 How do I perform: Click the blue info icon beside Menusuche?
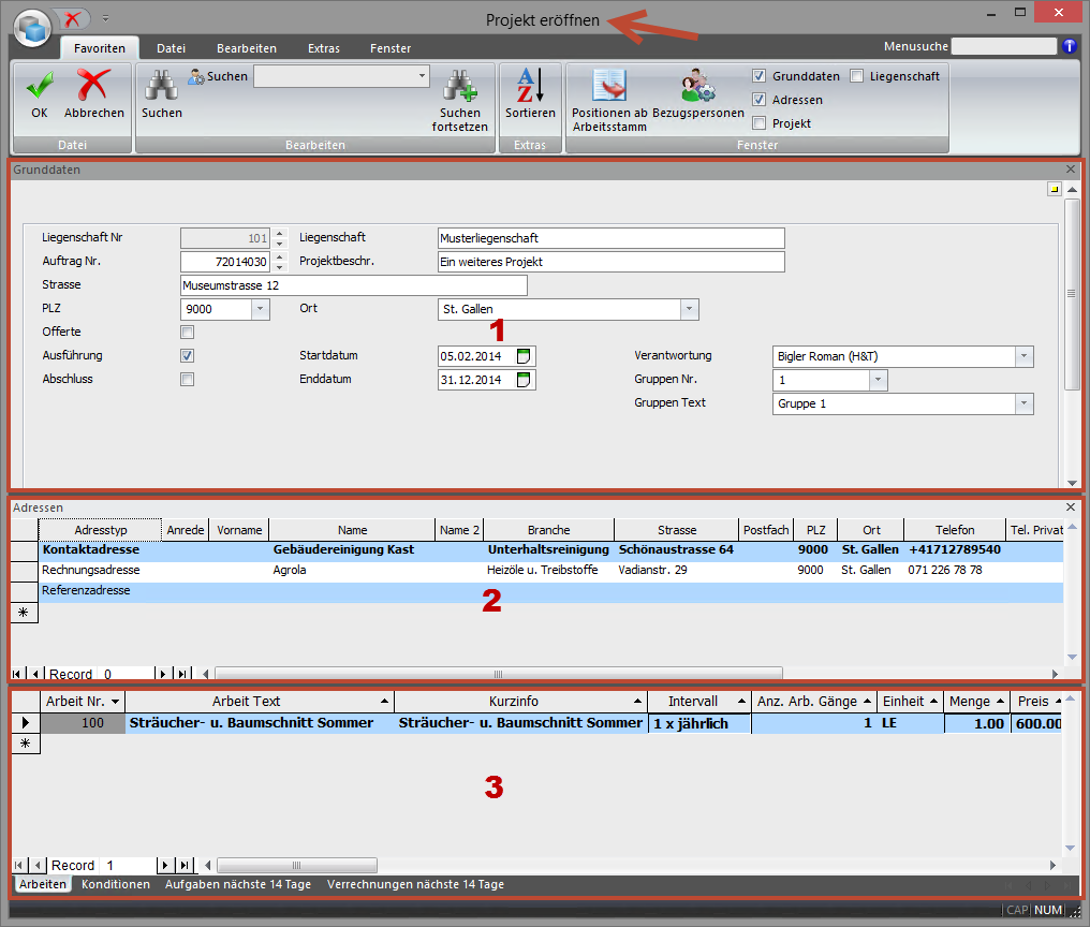(x=1069, y=46)
